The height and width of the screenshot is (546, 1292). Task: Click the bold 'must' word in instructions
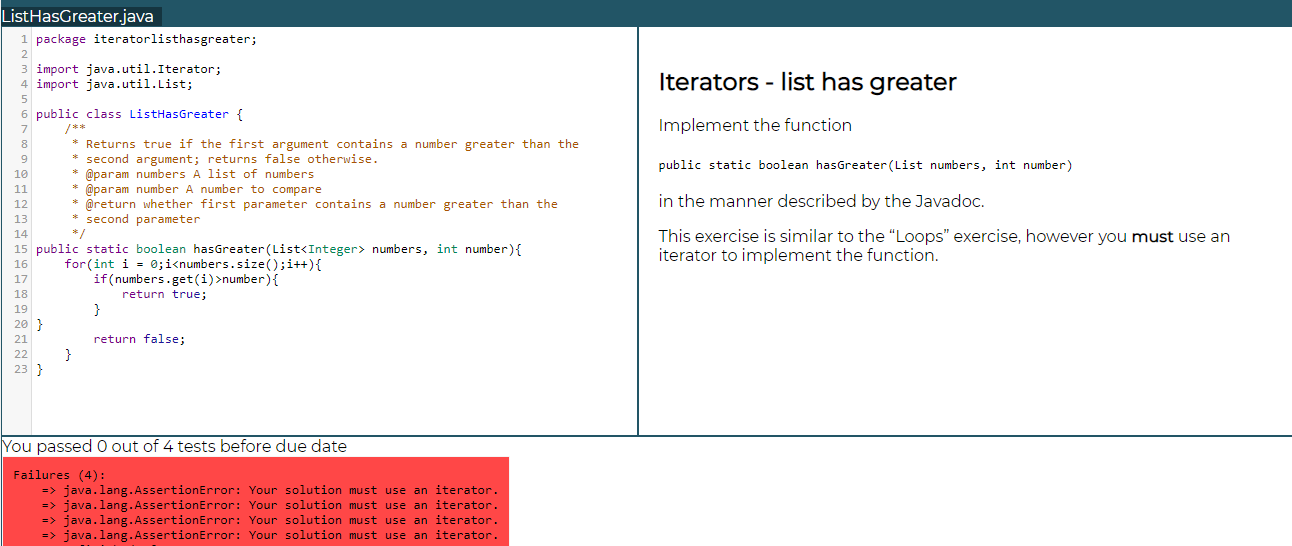(1152, 237)
